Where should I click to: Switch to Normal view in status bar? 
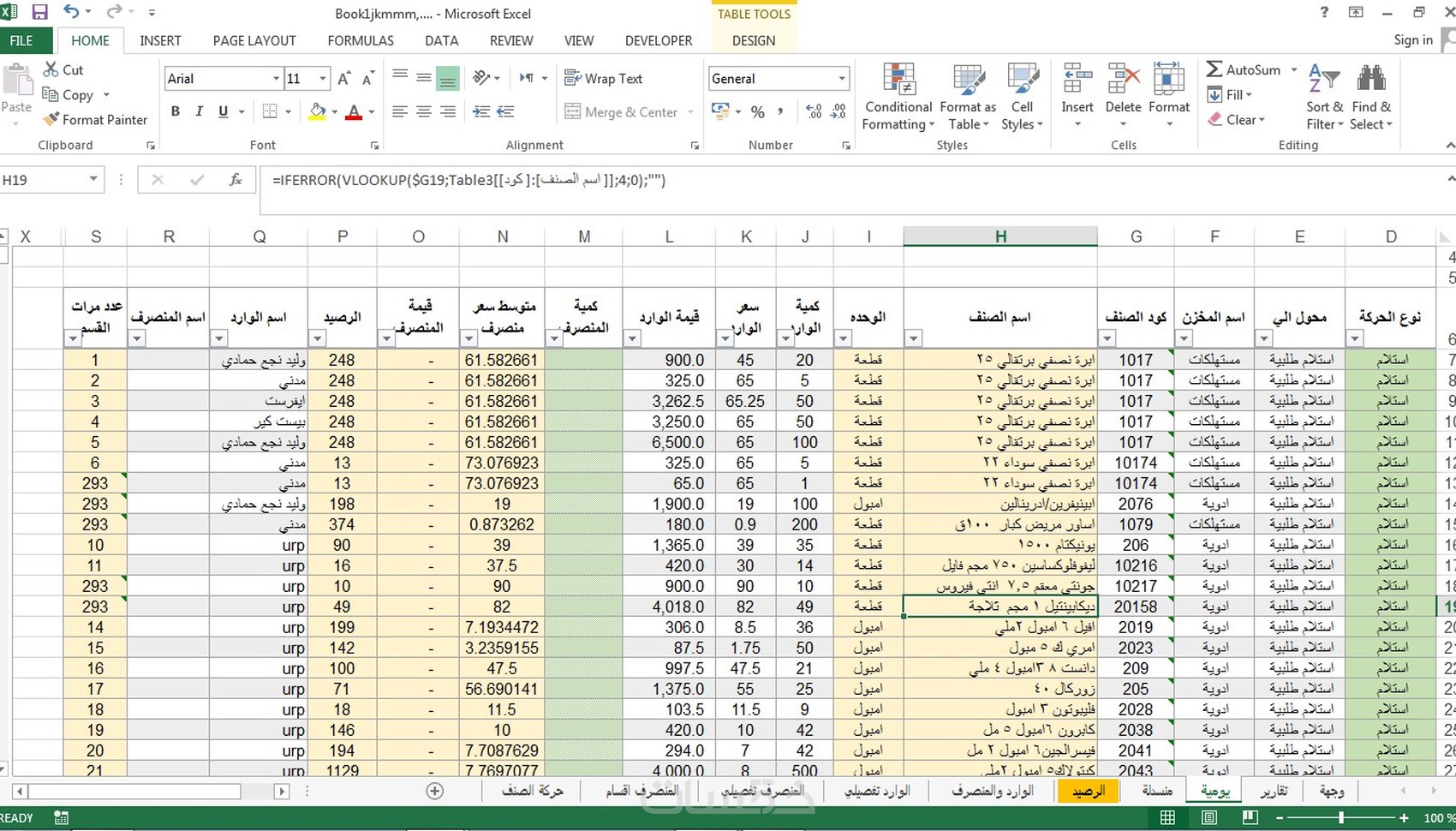(1167, 817)
